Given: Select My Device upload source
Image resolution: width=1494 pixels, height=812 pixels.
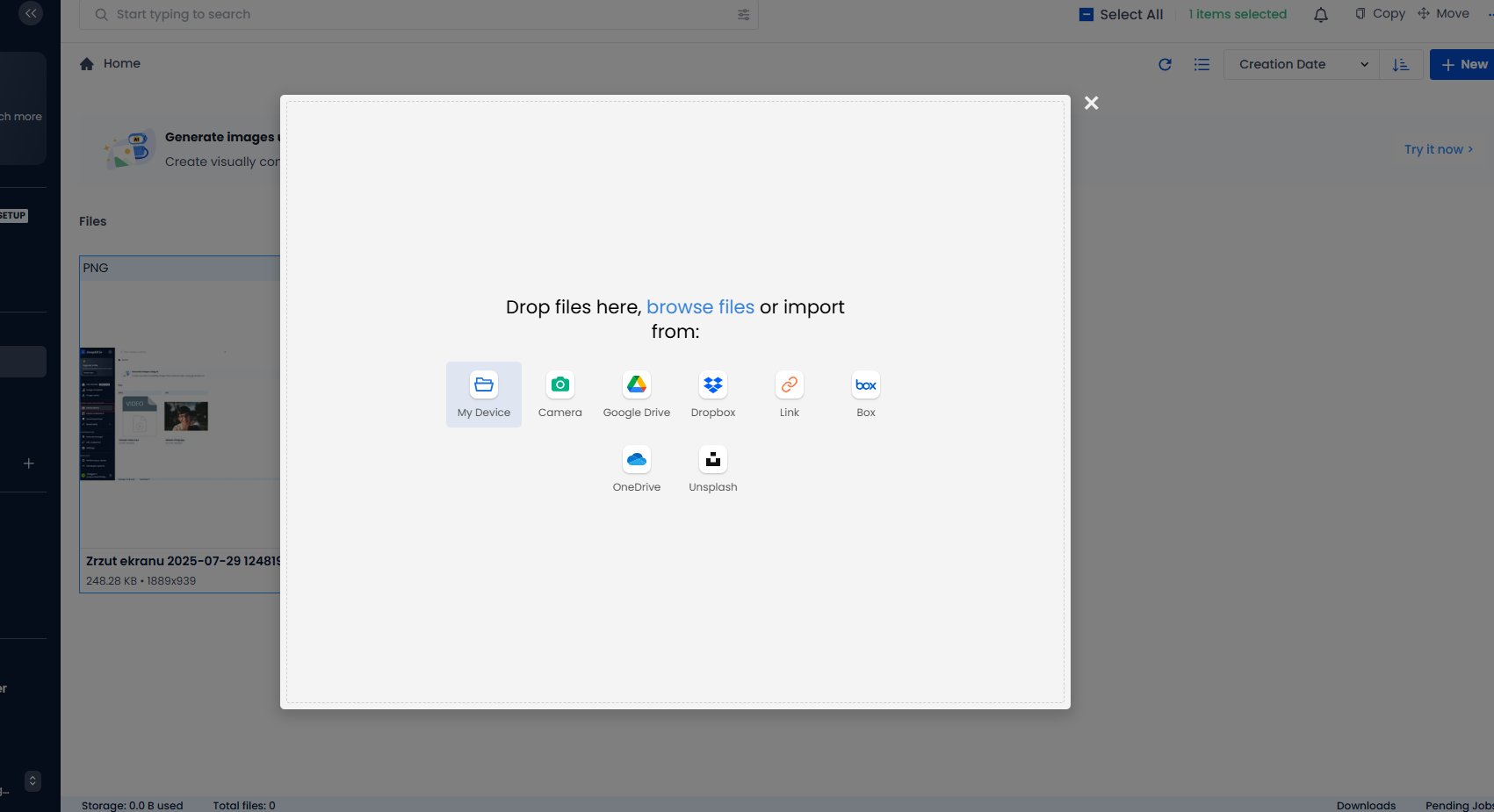Looking at the screenshot, I should (x=483, y=394).
